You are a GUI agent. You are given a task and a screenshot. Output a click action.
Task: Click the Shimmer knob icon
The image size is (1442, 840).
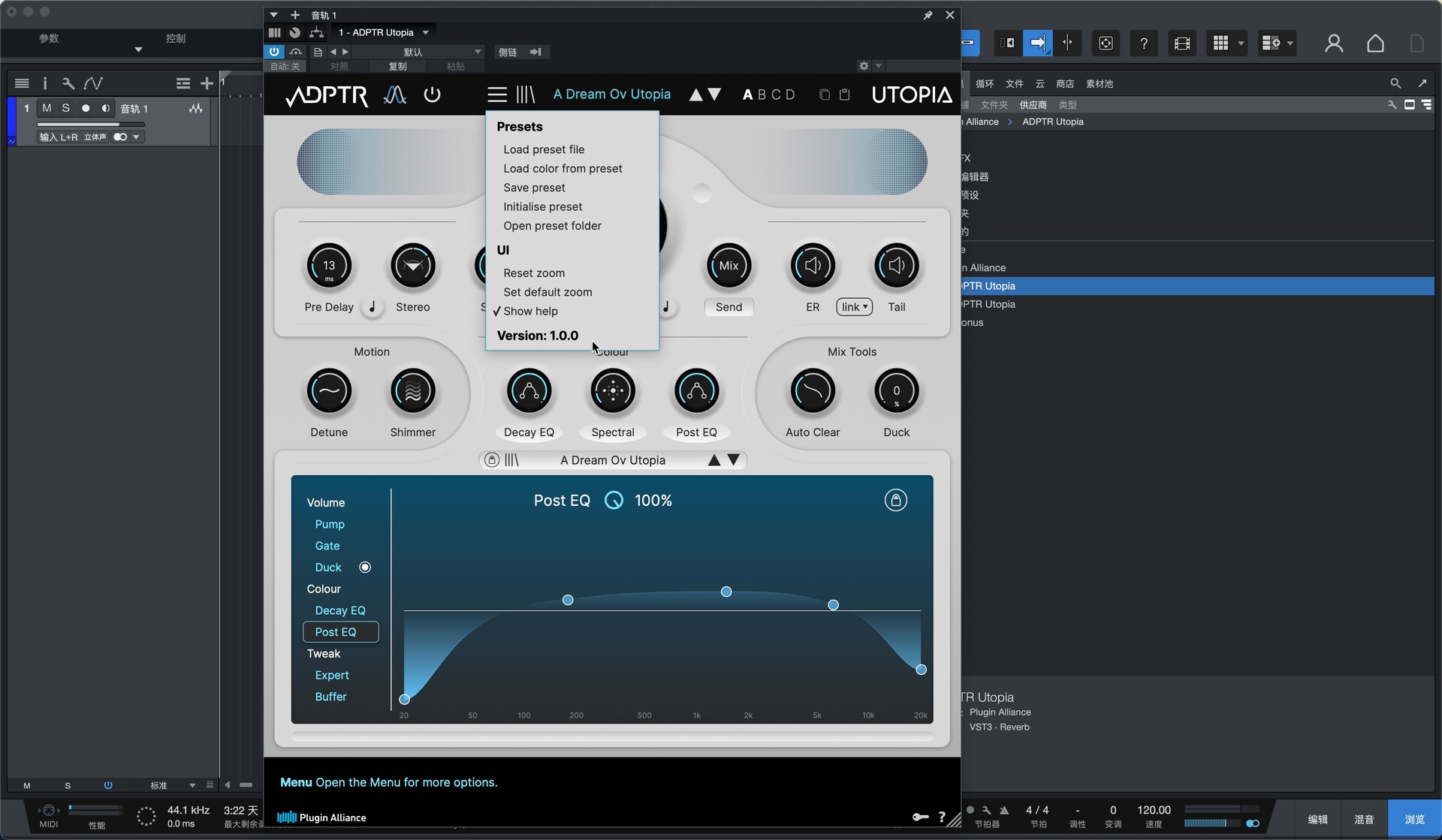click(412, 391)
